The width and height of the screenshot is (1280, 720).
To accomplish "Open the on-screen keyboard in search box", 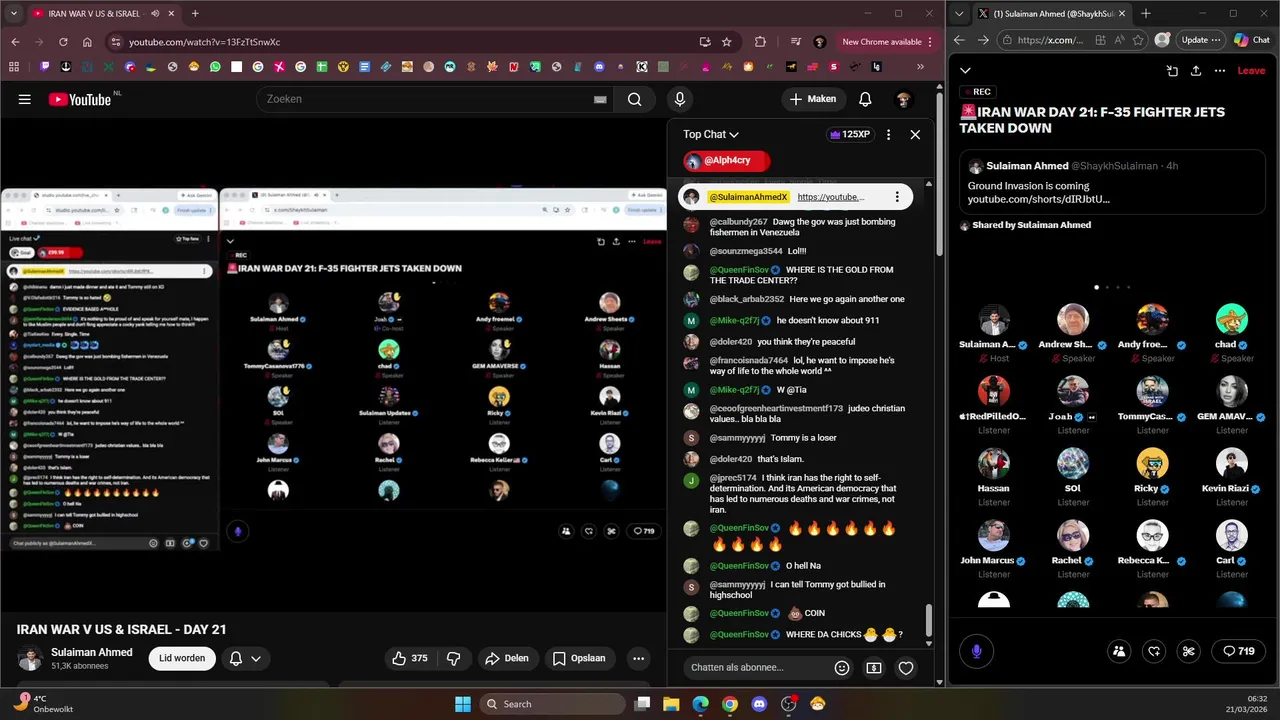I will pyautogui.click(x=600, y=99).
